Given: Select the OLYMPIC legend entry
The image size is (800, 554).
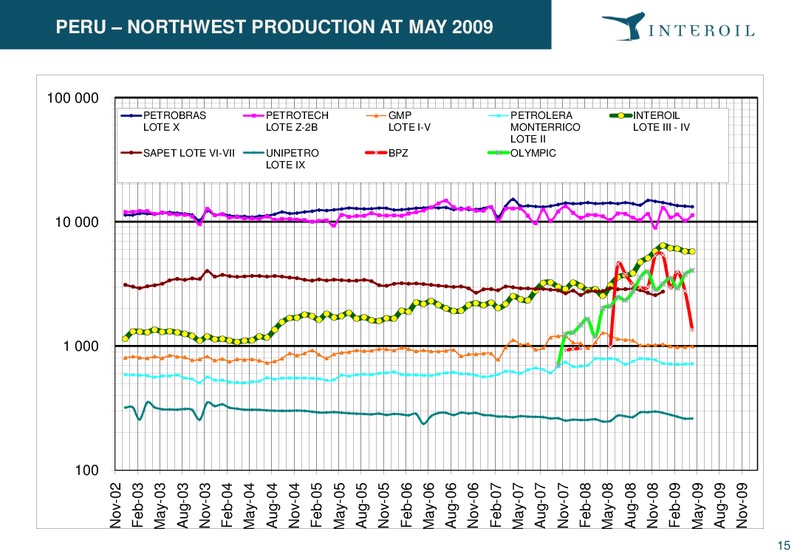Looking at the screenshot, I should pyautogui.click(x=522, y=153).
